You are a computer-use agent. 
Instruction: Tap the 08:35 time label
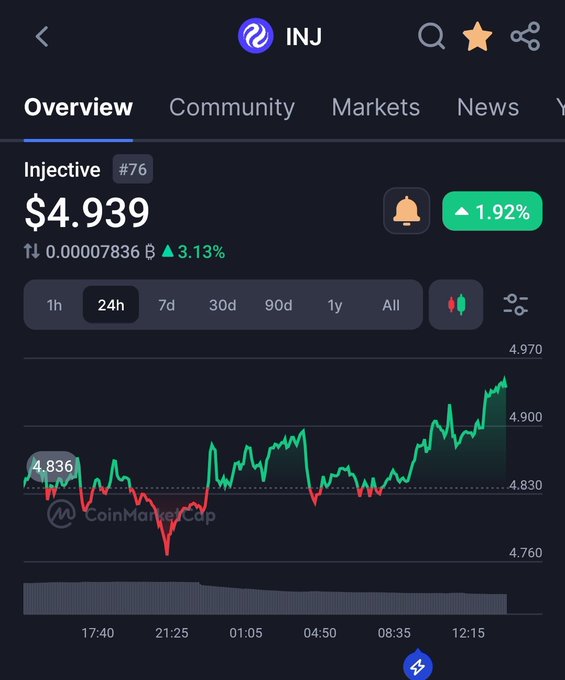point(394,633)
